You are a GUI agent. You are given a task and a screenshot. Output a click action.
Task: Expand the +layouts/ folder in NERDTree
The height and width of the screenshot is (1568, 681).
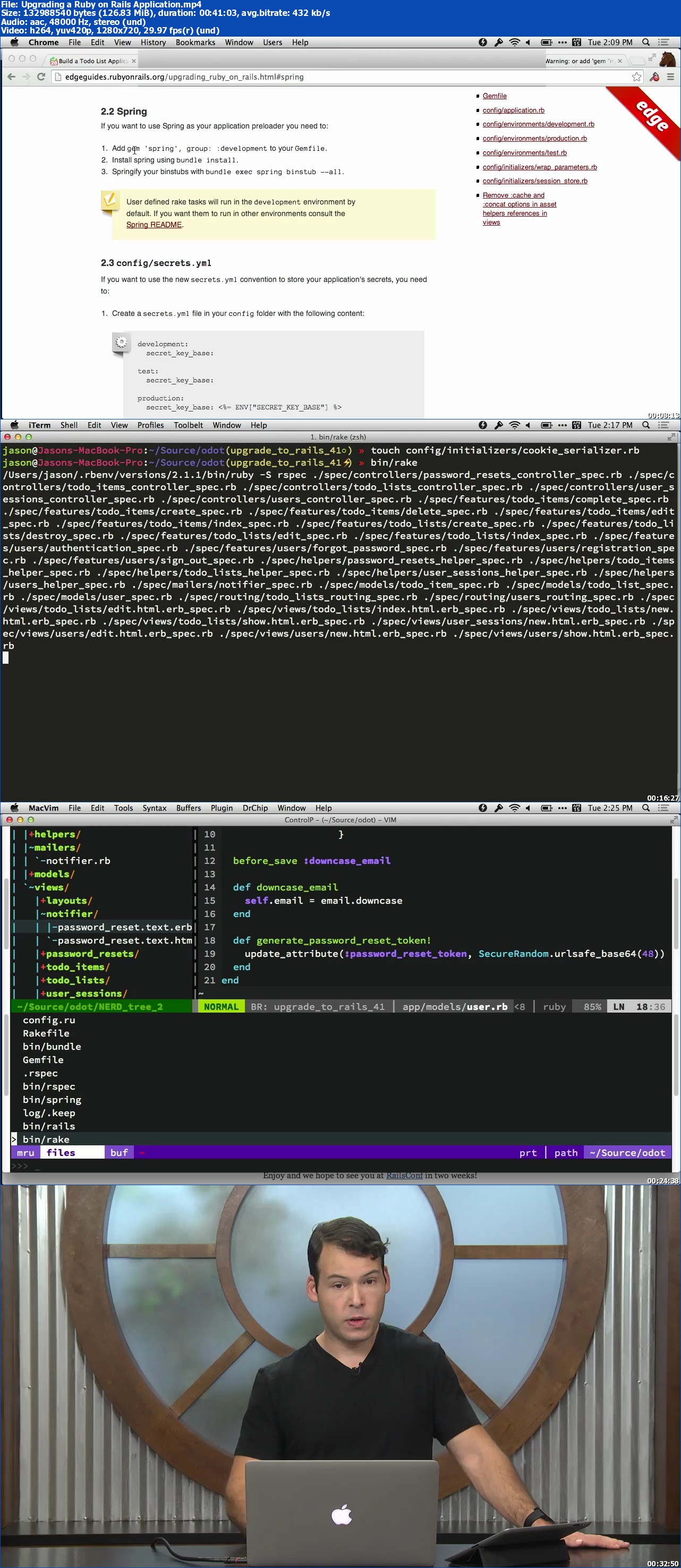pos(66,900)
